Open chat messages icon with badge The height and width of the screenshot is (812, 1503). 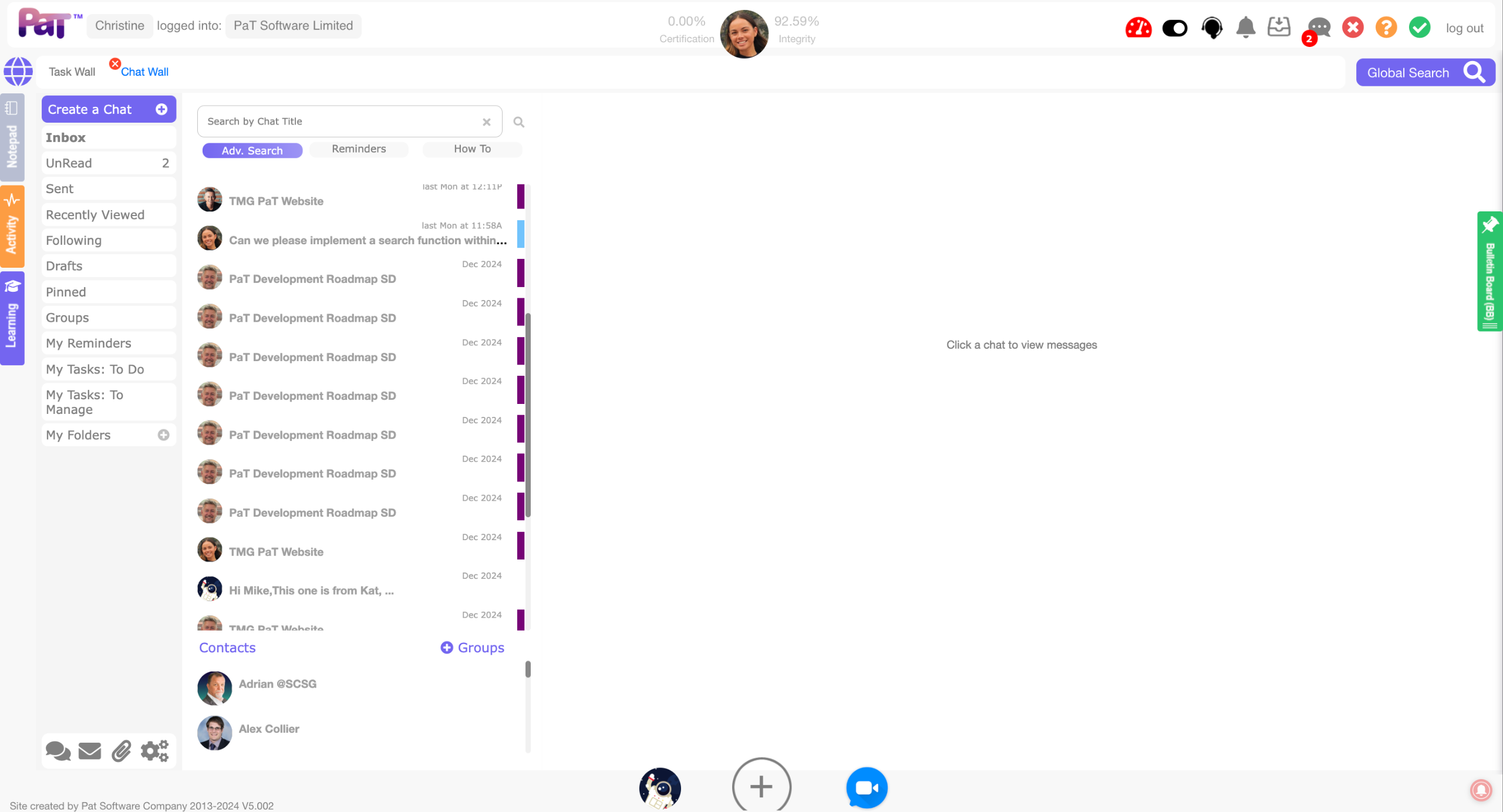(1319, 28)
